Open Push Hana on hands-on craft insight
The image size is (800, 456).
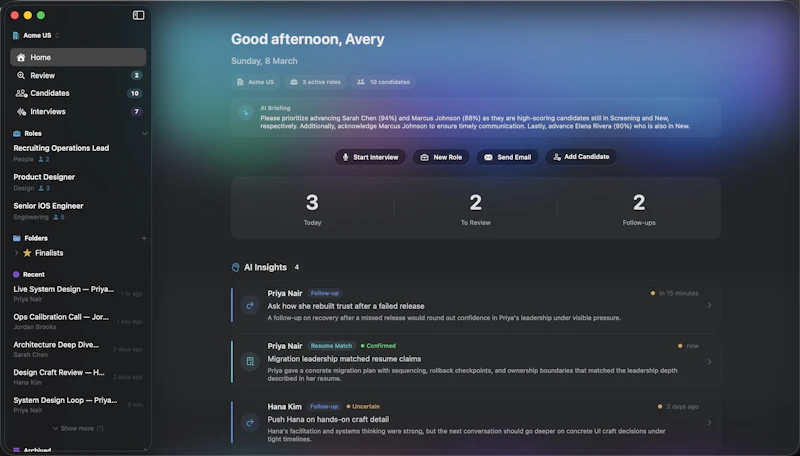tap(476, 422)
